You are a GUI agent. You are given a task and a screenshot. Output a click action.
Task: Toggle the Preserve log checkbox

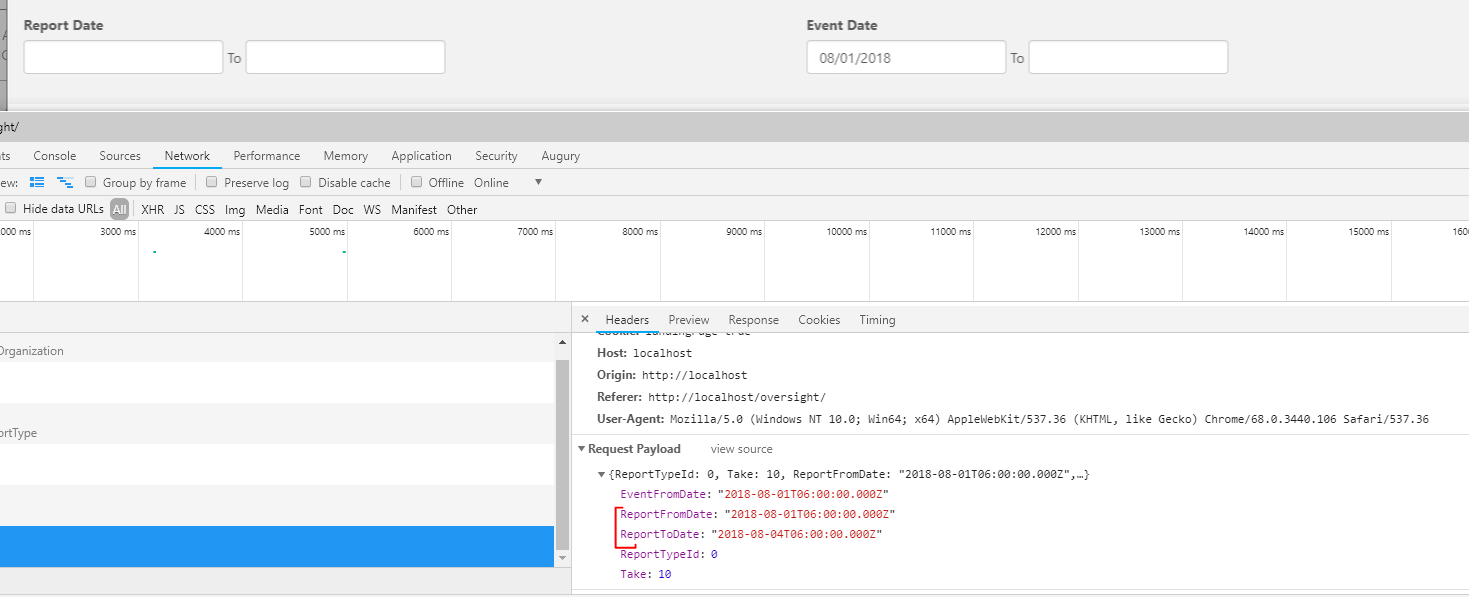(212, 182)
